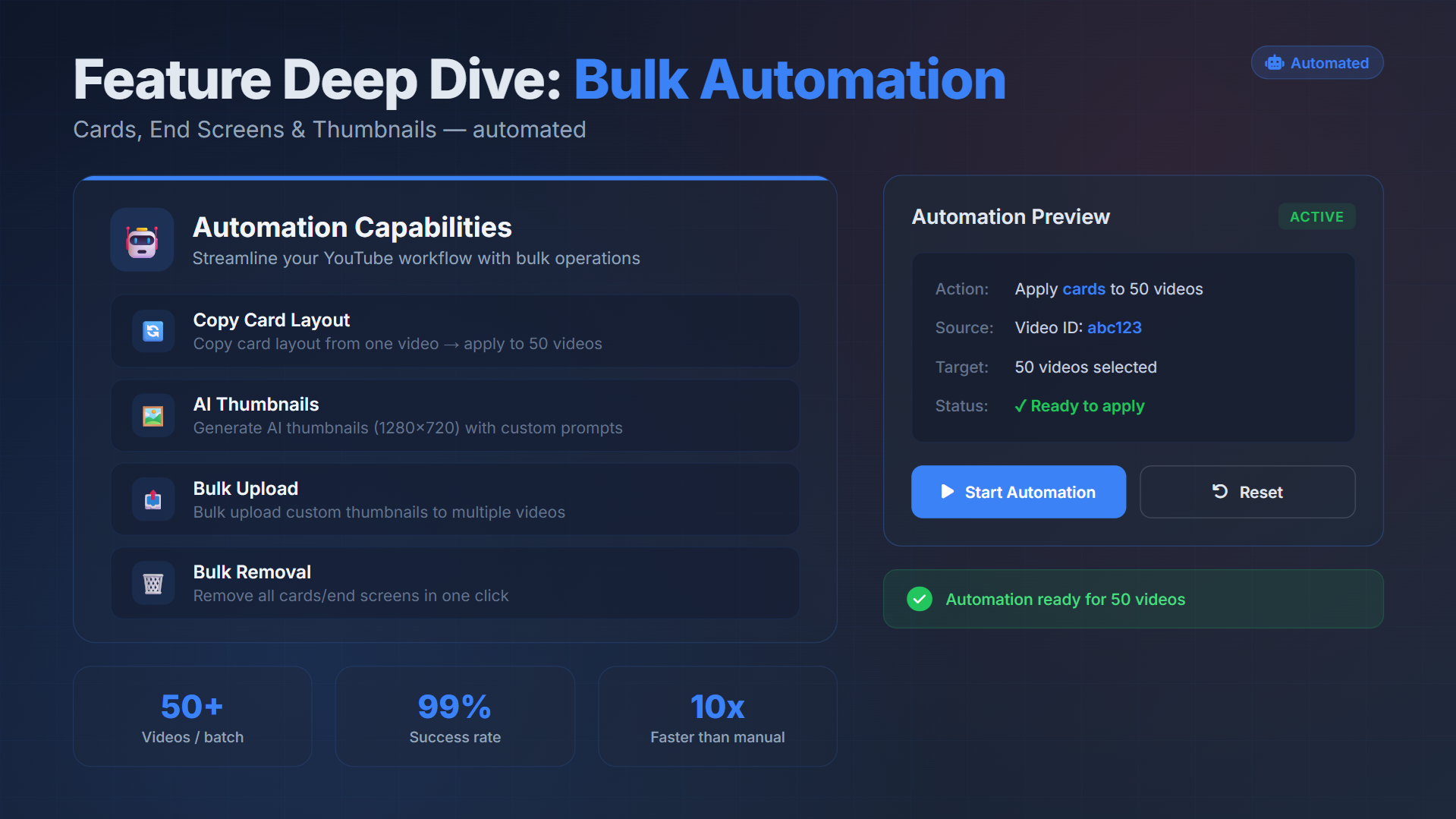Select the Bulk Upload title
Screen dimensions: 1456x819
246,489
